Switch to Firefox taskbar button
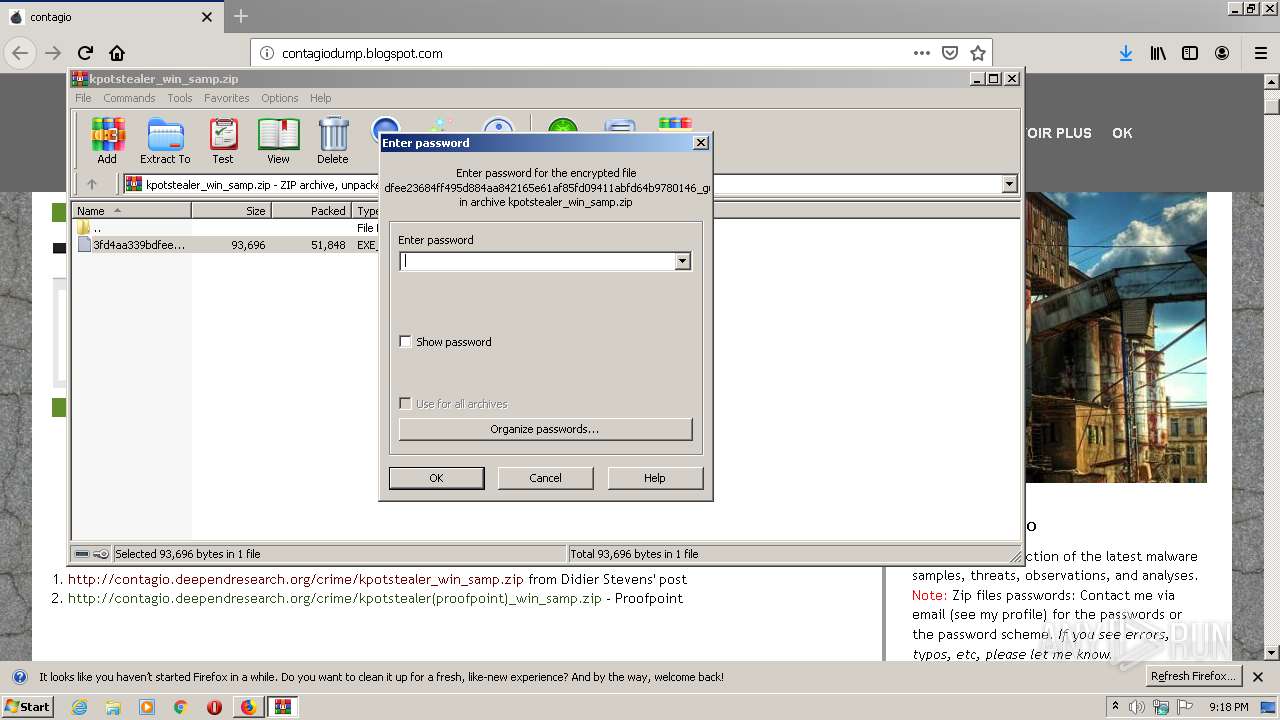Image resolution: width=1280 pixels, height=720 pixels. (x=248, y=707)
